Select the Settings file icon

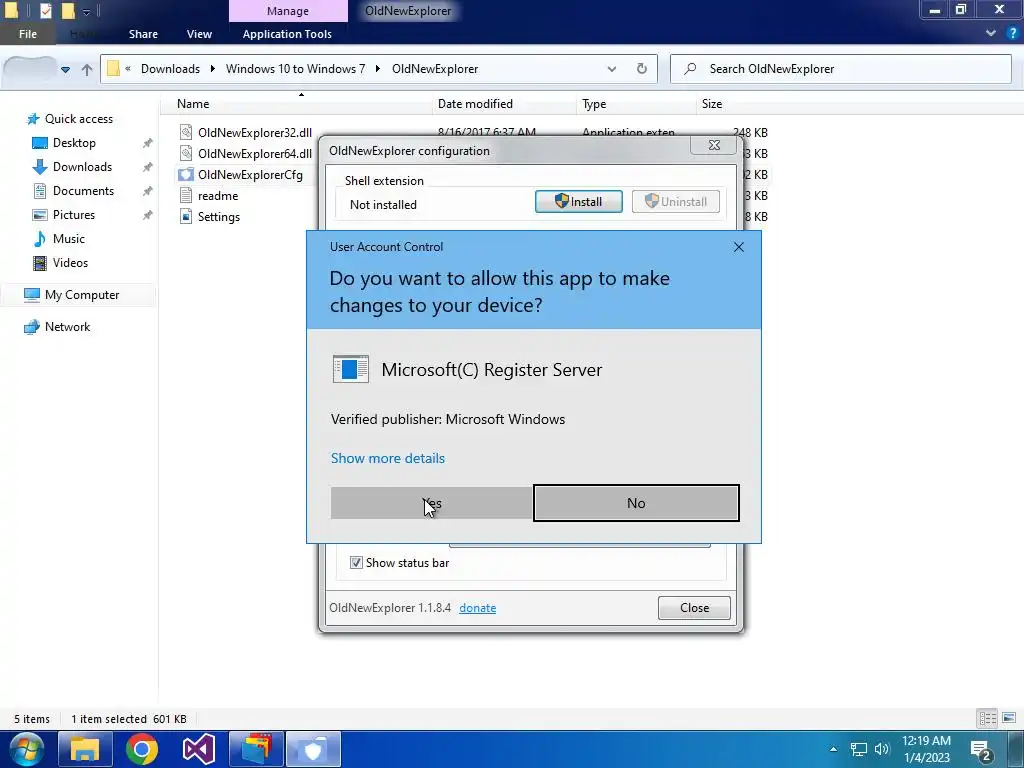(186, 217)
